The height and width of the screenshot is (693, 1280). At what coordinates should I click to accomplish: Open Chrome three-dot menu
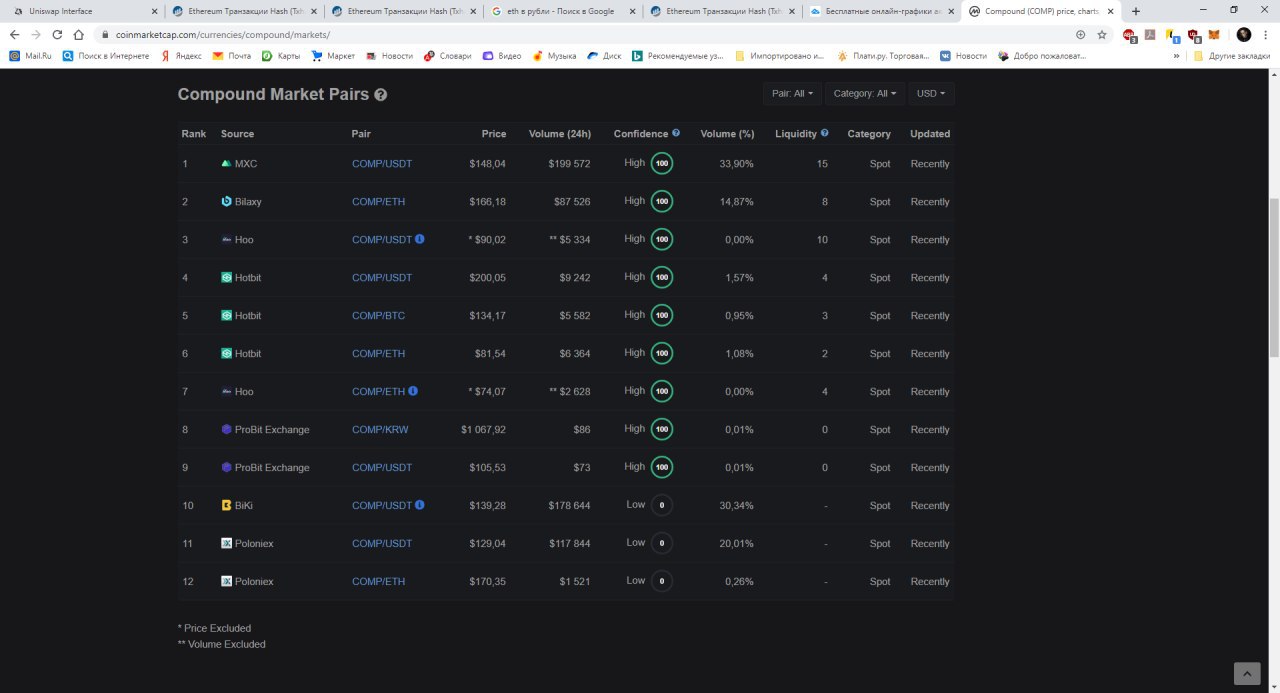(1266, 34)
